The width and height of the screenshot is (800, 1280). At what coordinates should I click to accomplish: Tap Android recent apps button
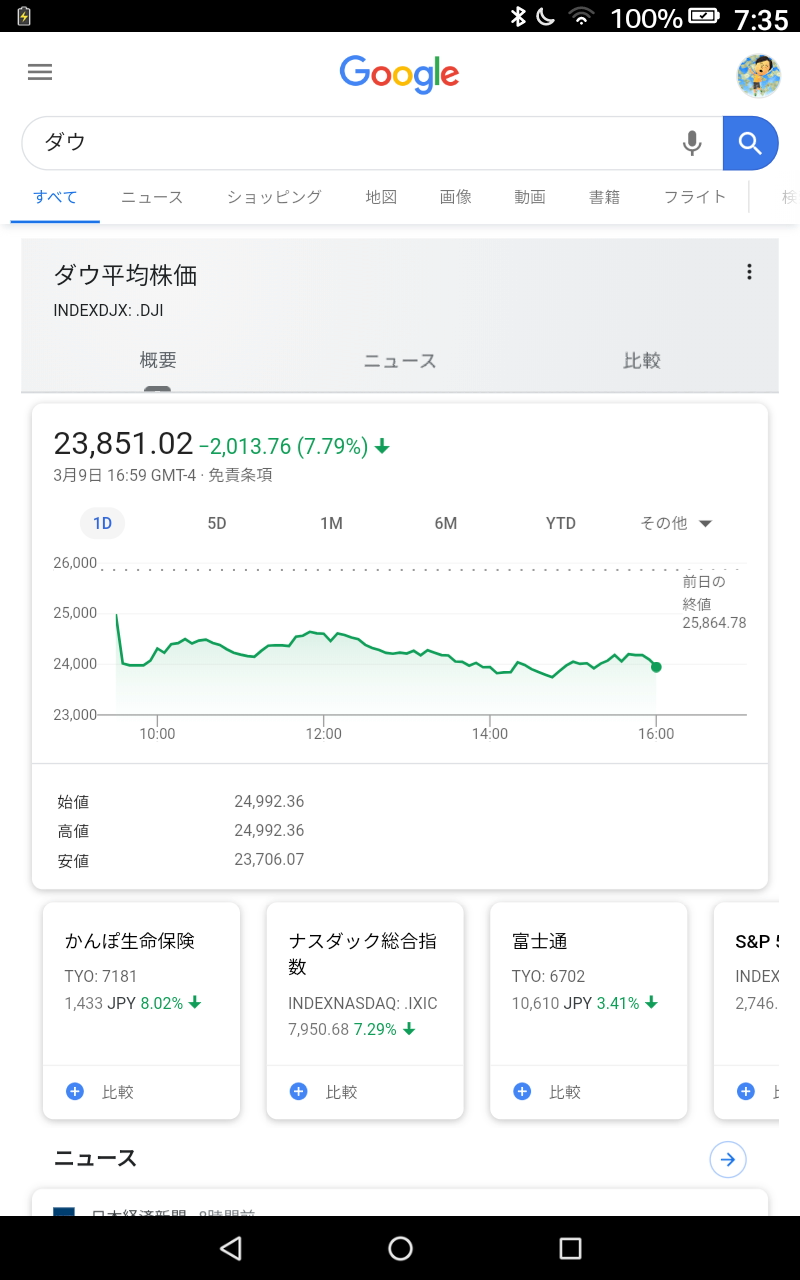click(570, 1248)
